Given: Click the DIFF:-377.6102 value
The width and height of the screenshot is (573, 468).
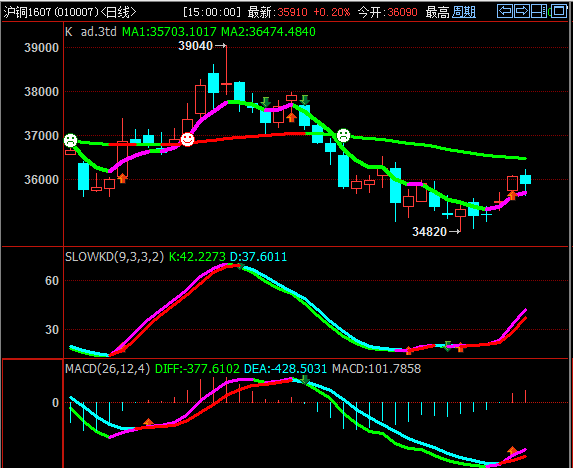Looking at the screenshot, I should click(197, 369).
